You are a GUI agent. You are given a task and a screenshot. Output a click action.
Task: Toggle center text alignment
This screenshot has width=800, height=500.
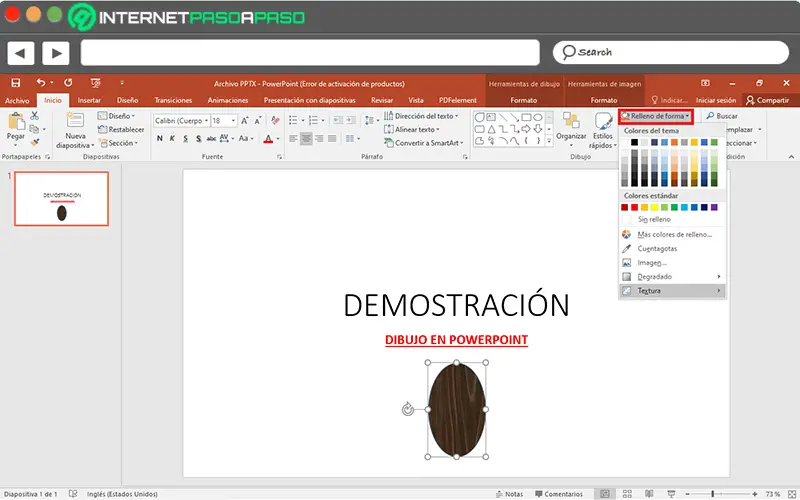click(307, 139)
